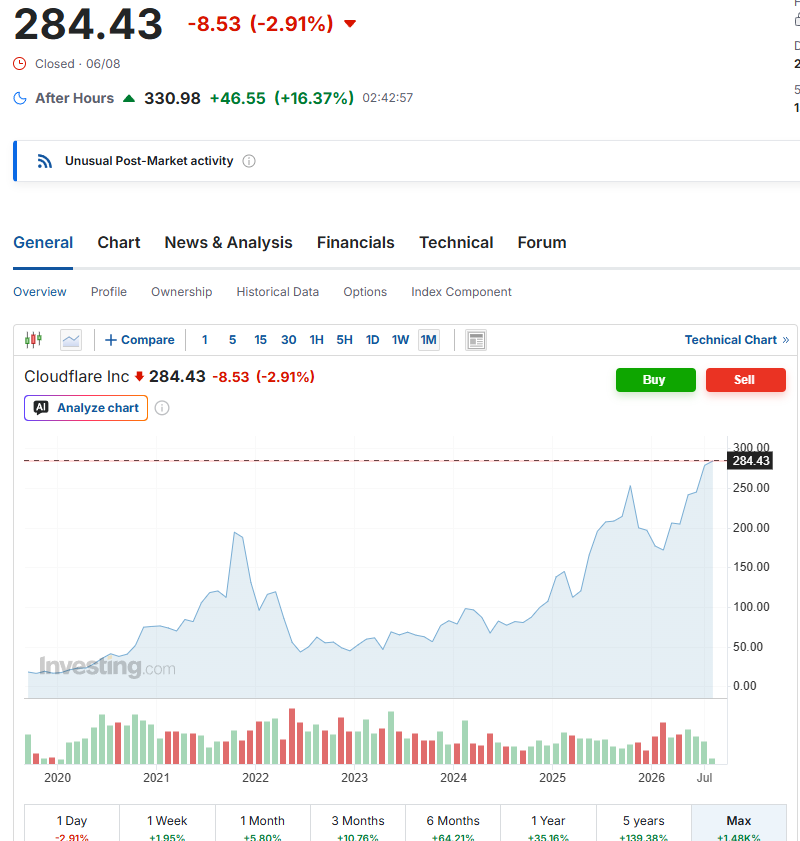Switch to candlestick chart type icon

click(33, 340)
